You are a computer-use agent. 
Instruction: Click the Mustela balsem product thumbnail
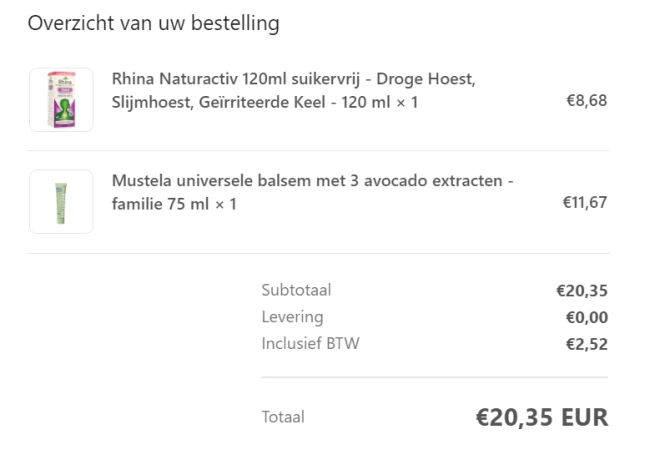click(61, 202)
